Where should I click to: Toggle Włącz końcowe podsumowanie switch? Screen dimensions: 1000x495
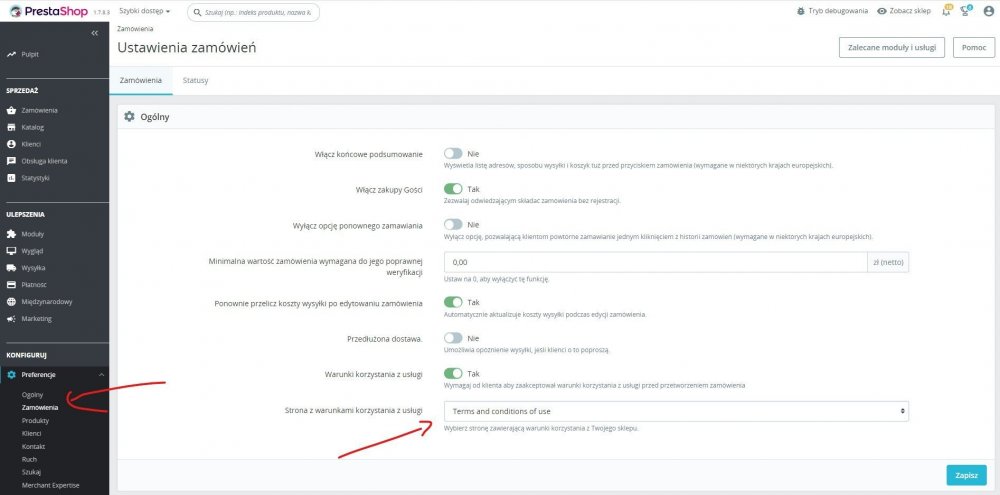(x=453, y=153)
